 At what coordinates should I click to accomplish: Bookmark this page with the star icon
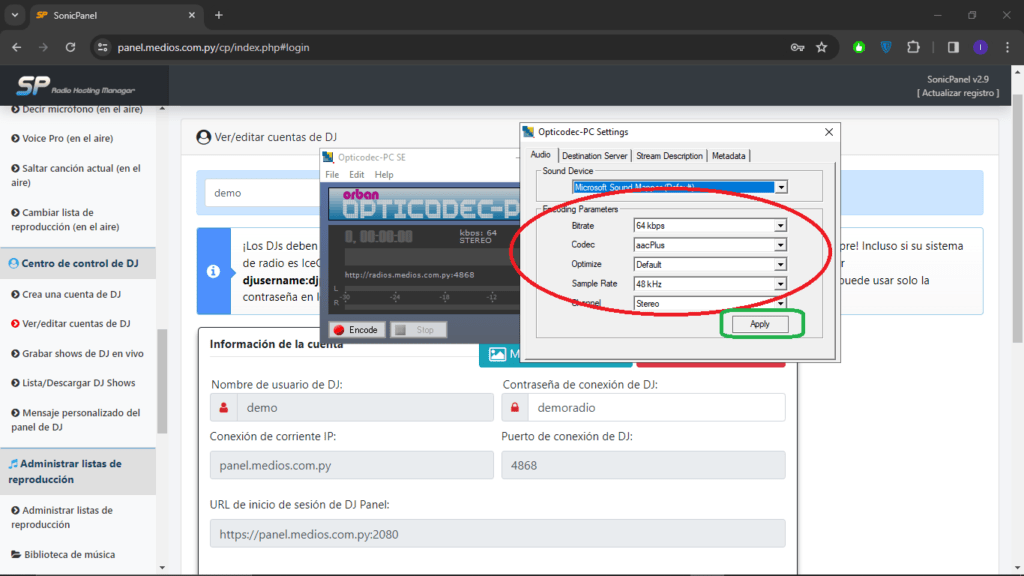tap(822, 47)
